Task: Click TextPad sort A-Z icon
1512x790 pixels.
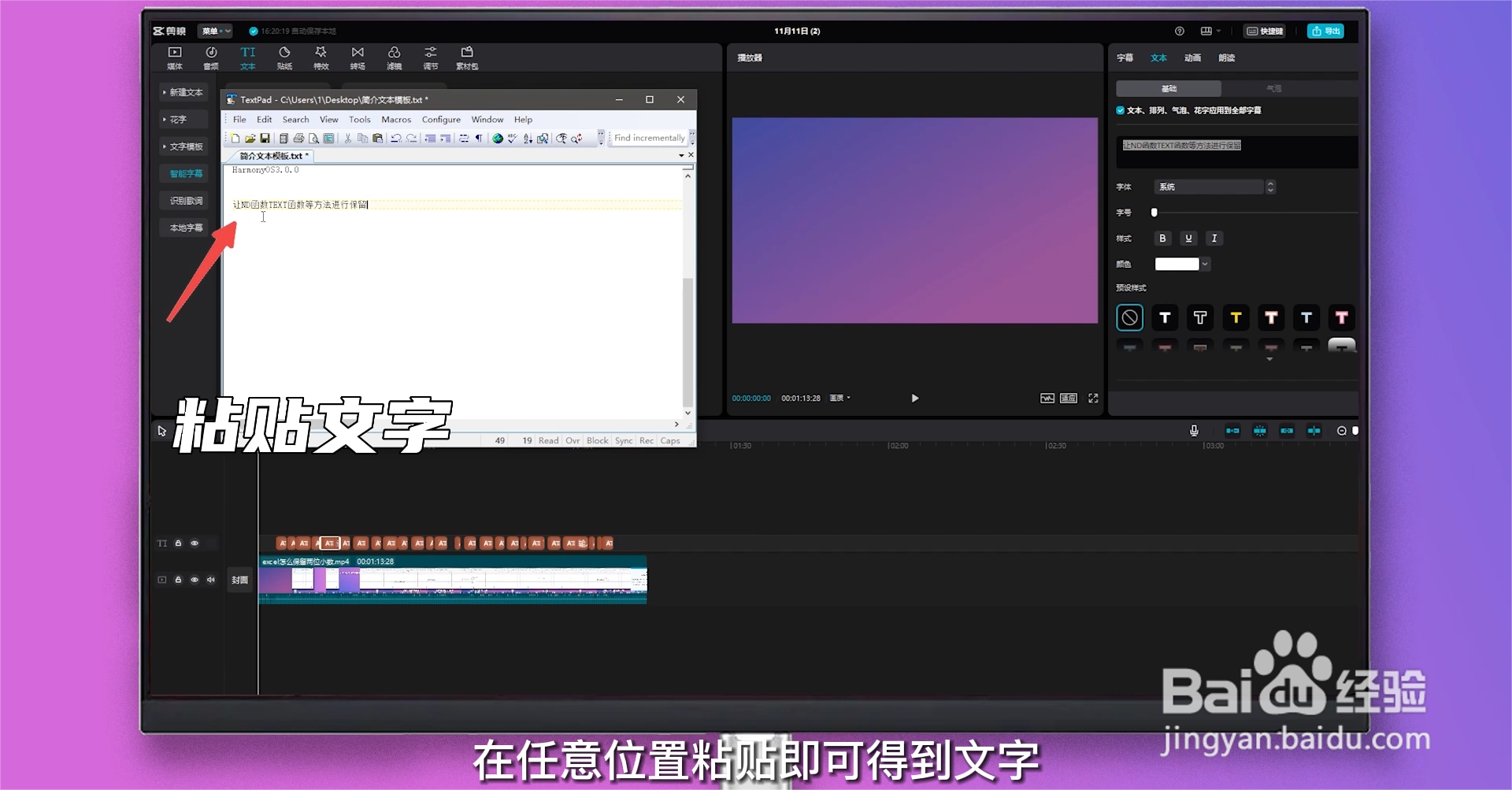Action: [528, 139]
